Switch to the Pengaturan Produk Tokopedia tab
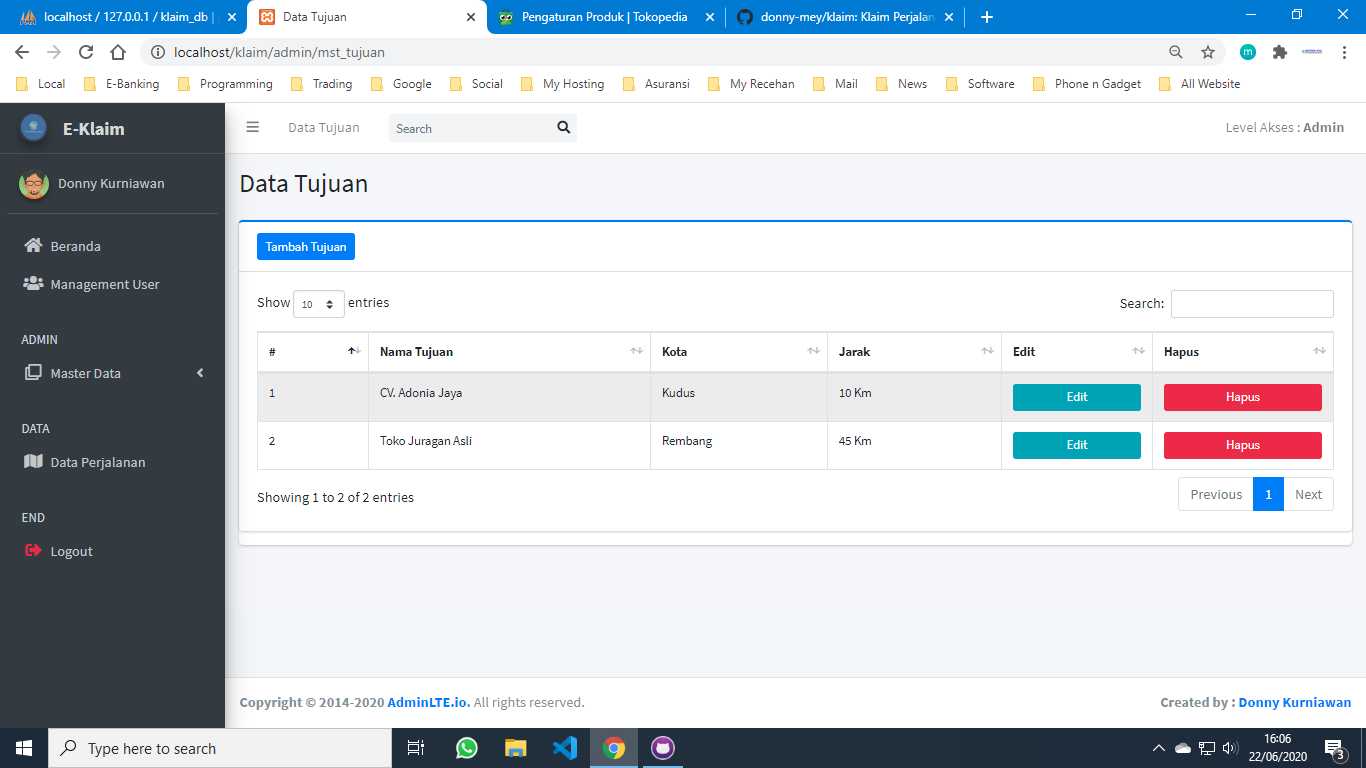This screenshot has width=1366, height=768. pyautogui.click(x=604, y=17)
